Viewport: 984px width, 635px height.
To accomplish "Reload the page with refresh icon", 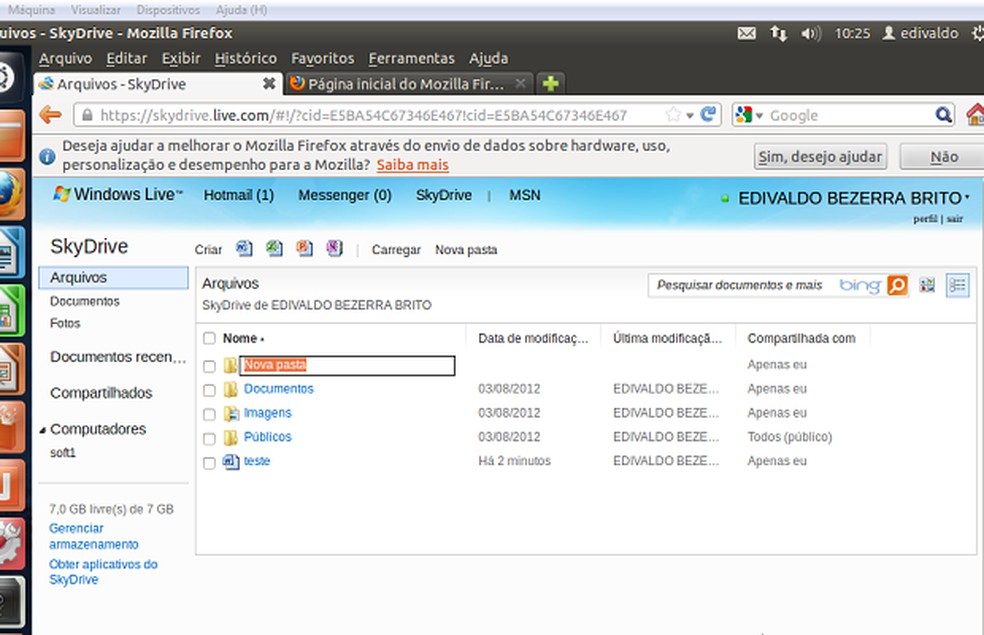I will click(x=709, y=114).
